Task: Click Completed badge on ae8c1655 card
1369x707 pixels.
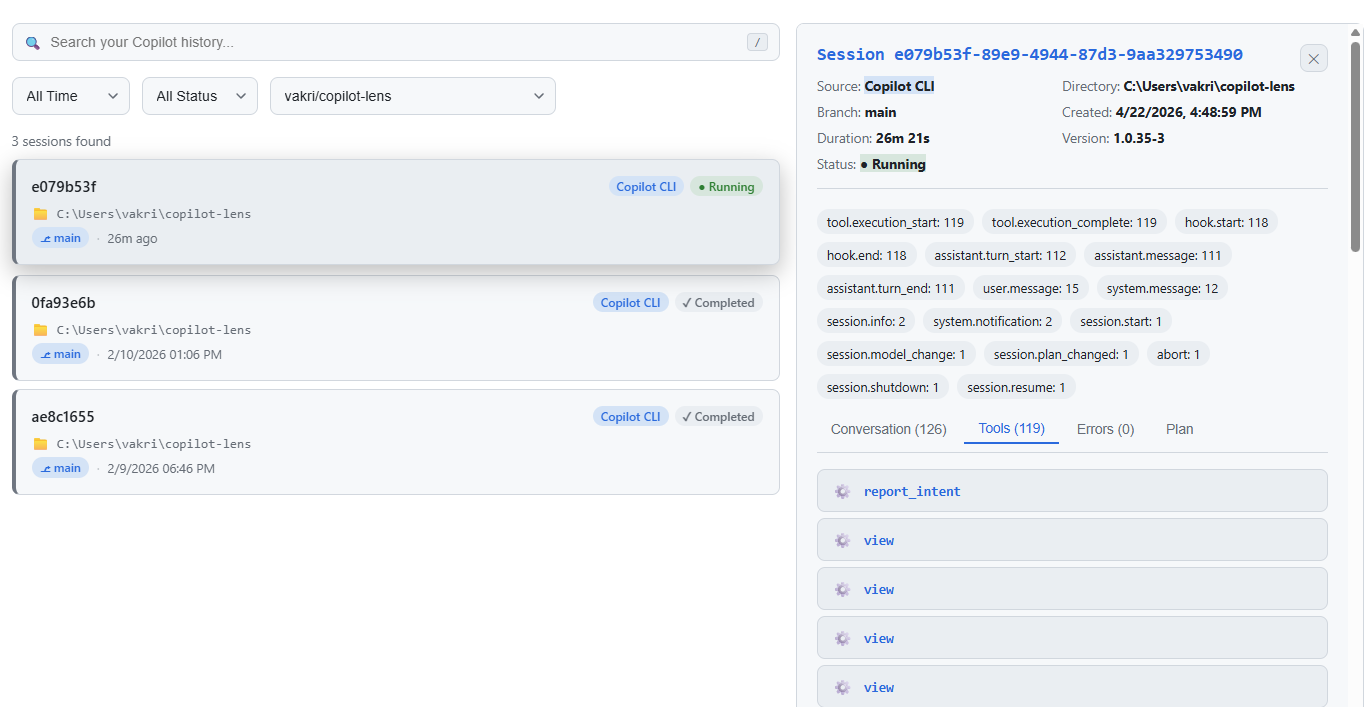Action: 718,417
